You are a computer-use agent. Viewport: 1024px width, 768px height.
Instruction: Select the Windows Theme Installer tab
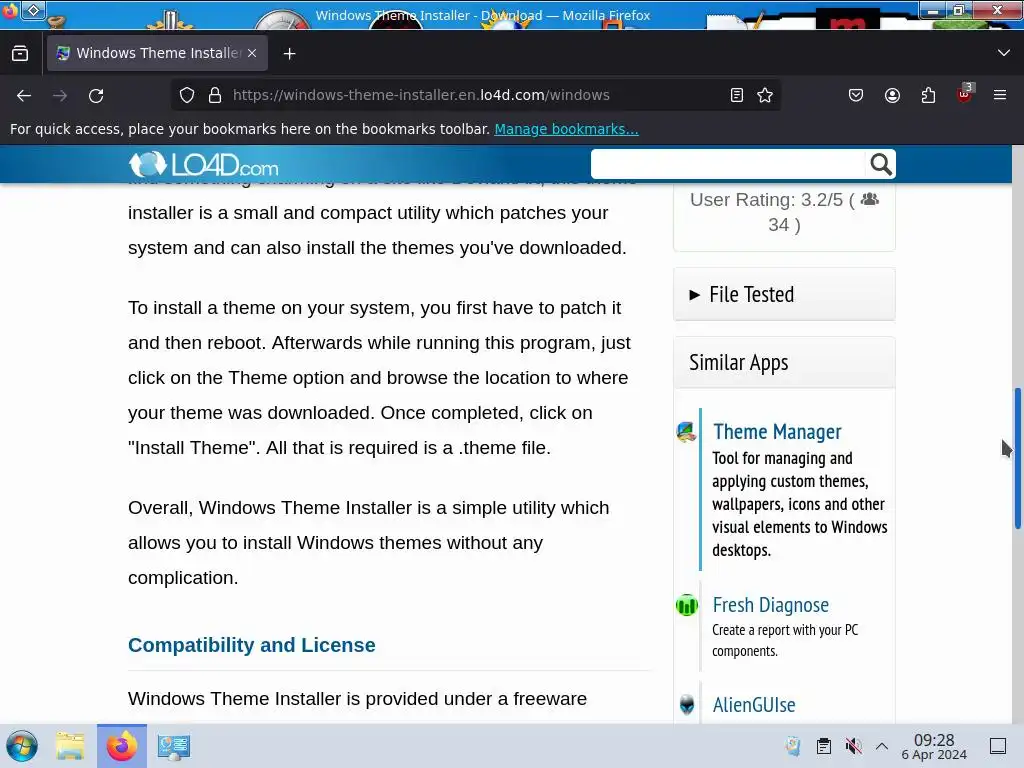pyautogui.click(x=157, y=53)
